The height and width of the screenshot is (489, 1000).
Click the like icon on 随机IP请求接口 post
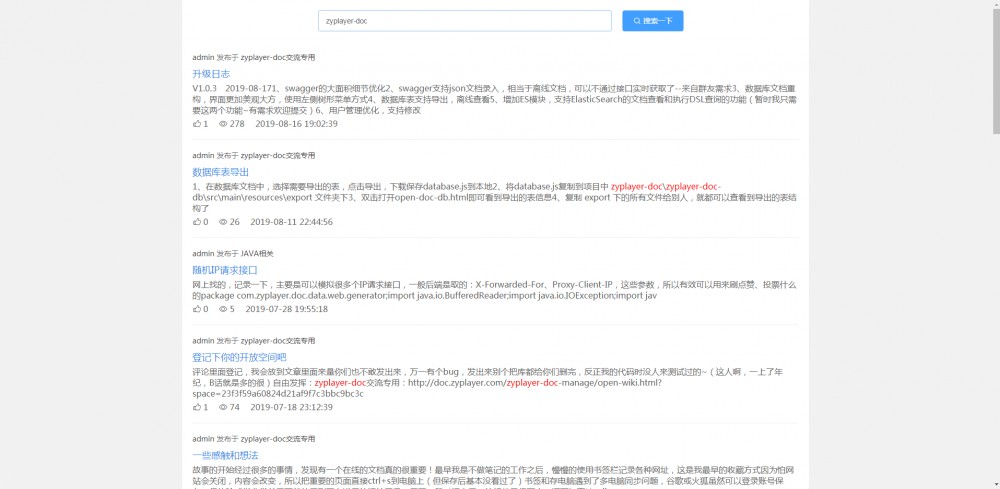pyautogui.click(x=196, y=309)
